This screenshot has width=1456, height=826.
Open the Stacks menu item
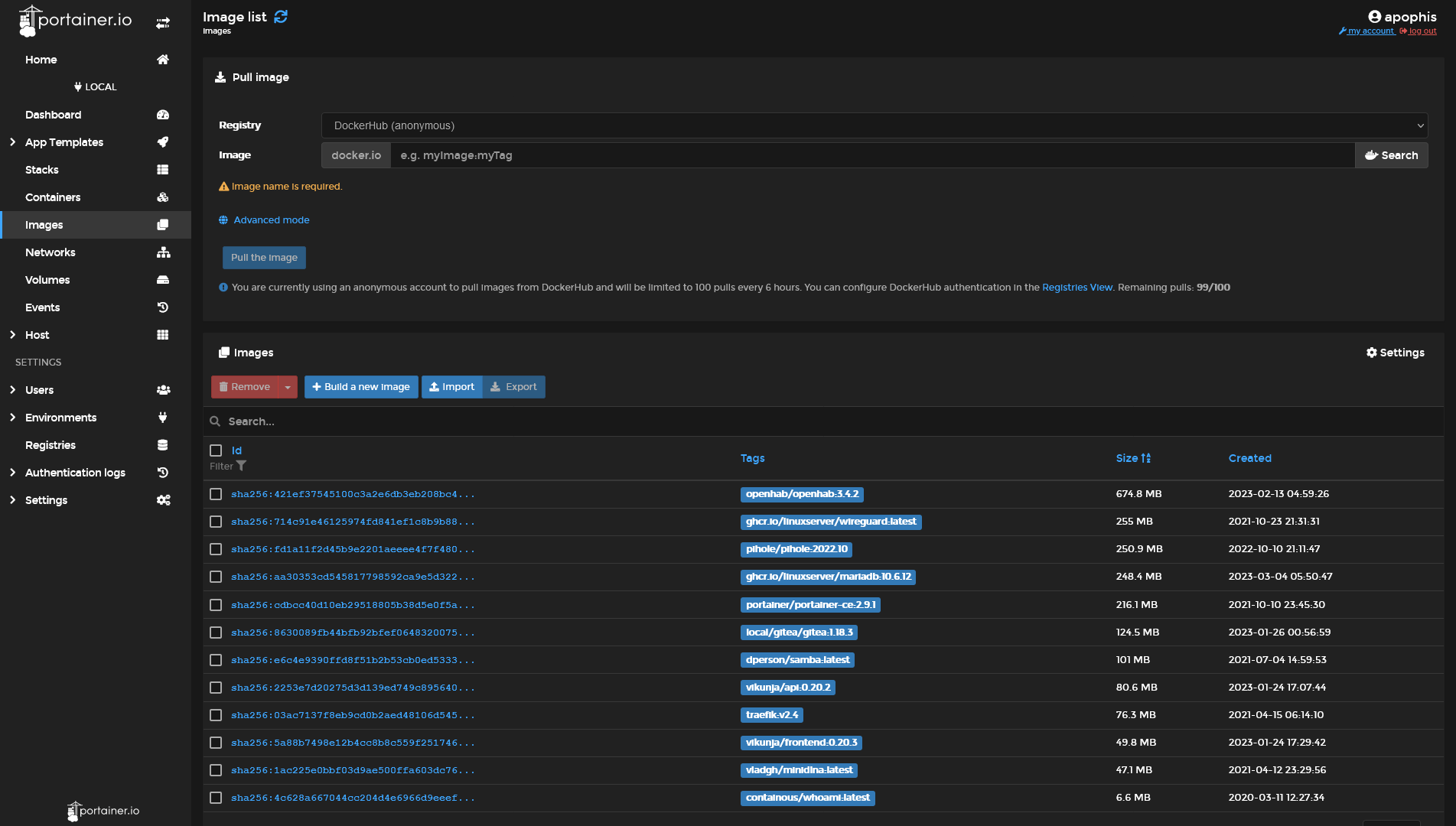click(x=96, y=170)
